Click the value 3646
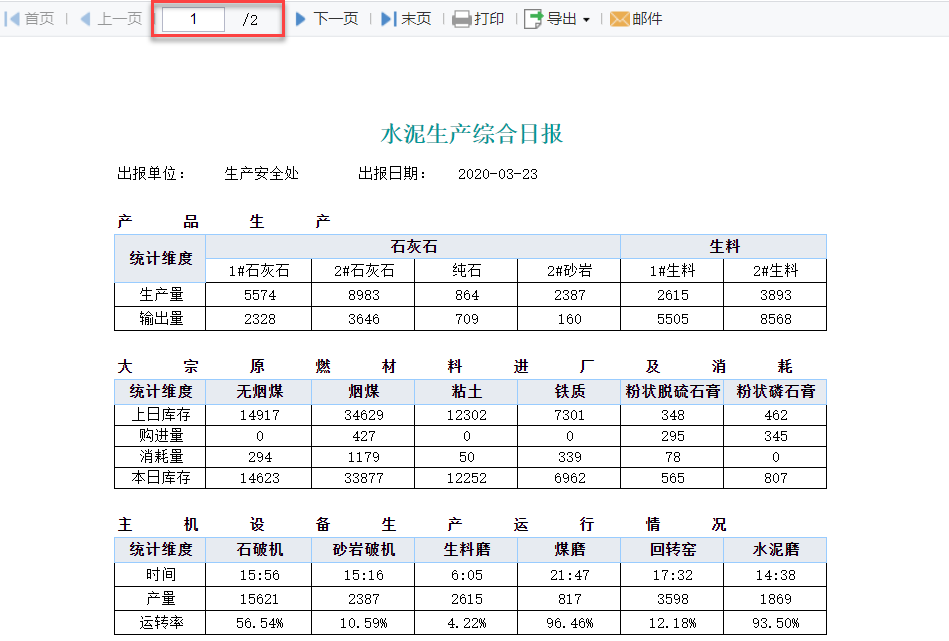 click(364, 319)
